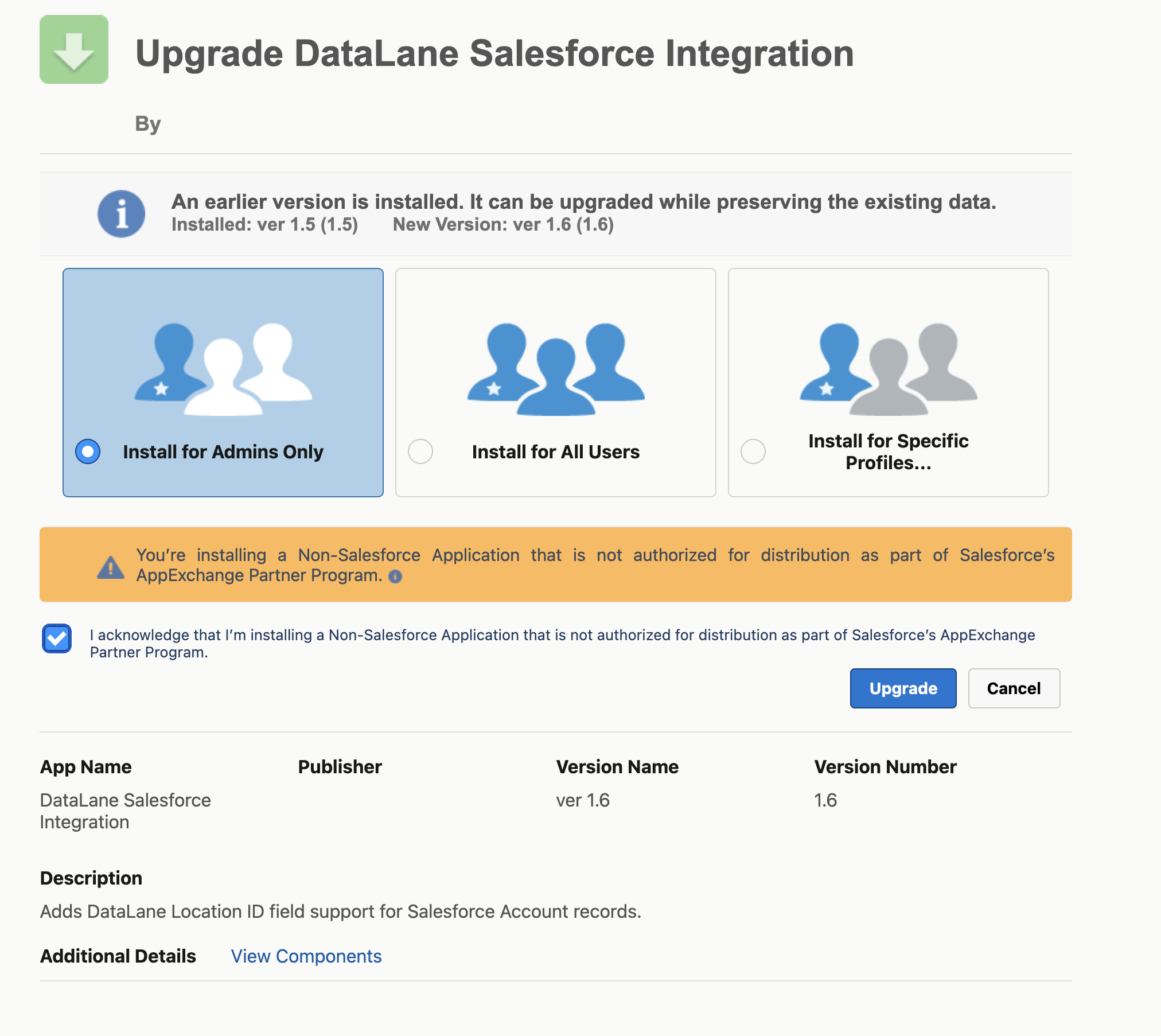The width and height of the screenshot is (1161, 1036).
Task: Click the 'Installed: ver 1.5 (1.5)' text
Action: 264,224
